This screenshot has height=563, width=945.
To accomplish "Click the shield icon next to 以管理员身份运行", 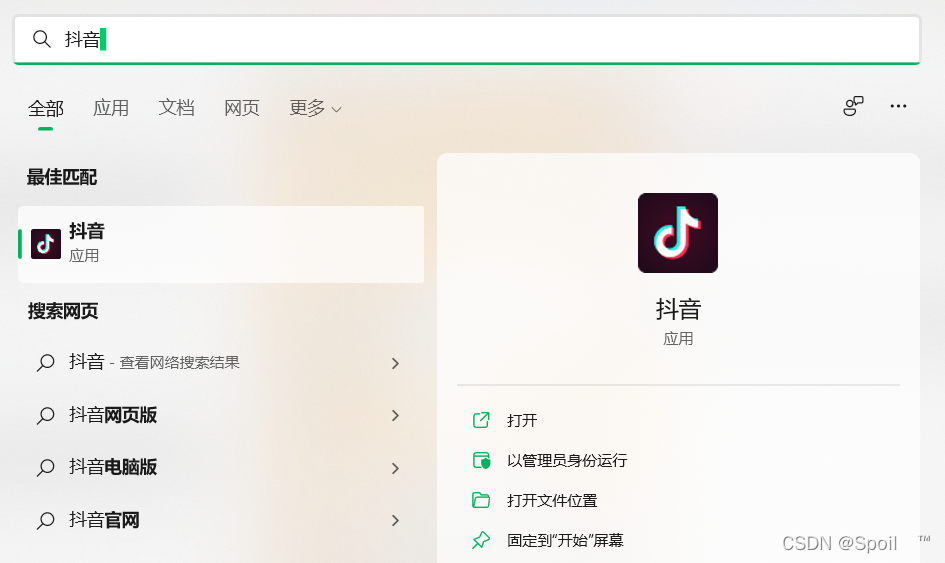I will click(482, 461).
